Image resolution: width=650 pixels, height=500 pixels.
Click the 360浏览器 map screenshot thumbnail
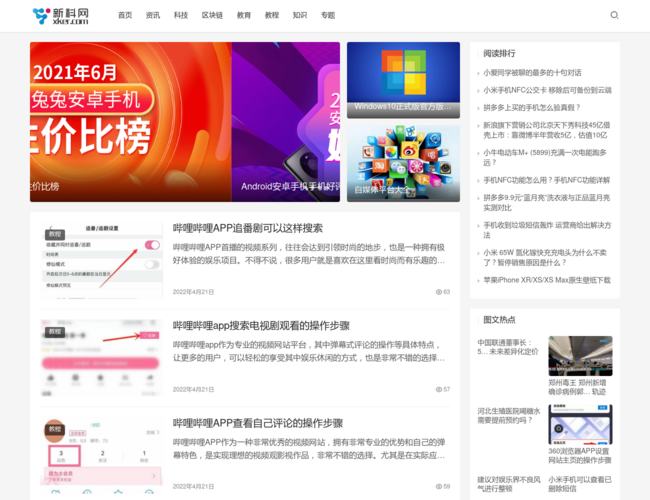tap(580, 425)
